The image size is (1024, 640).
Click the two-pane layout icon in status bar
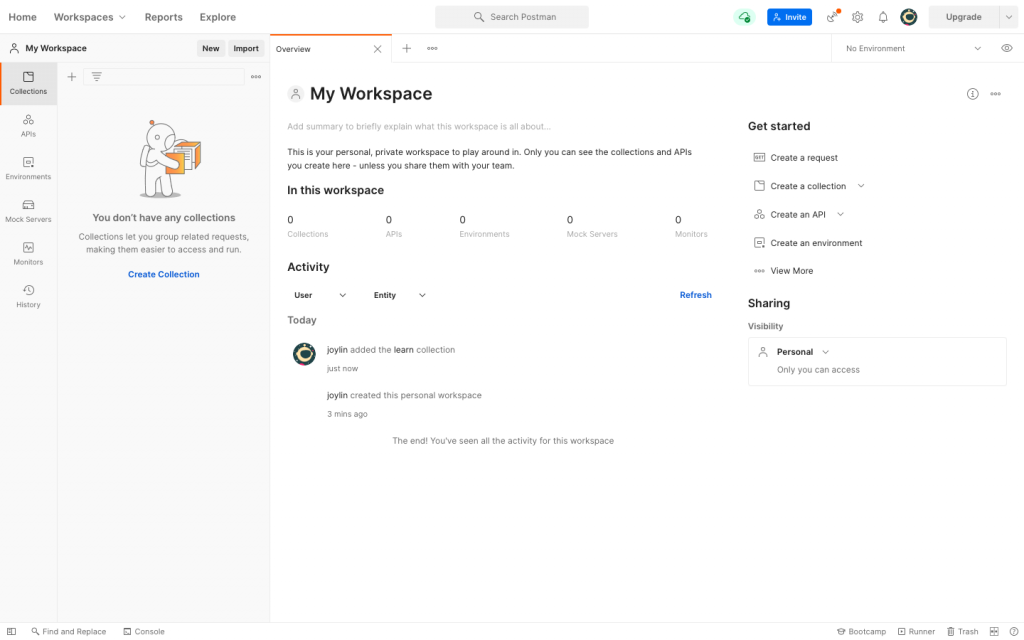click(994, 632)
